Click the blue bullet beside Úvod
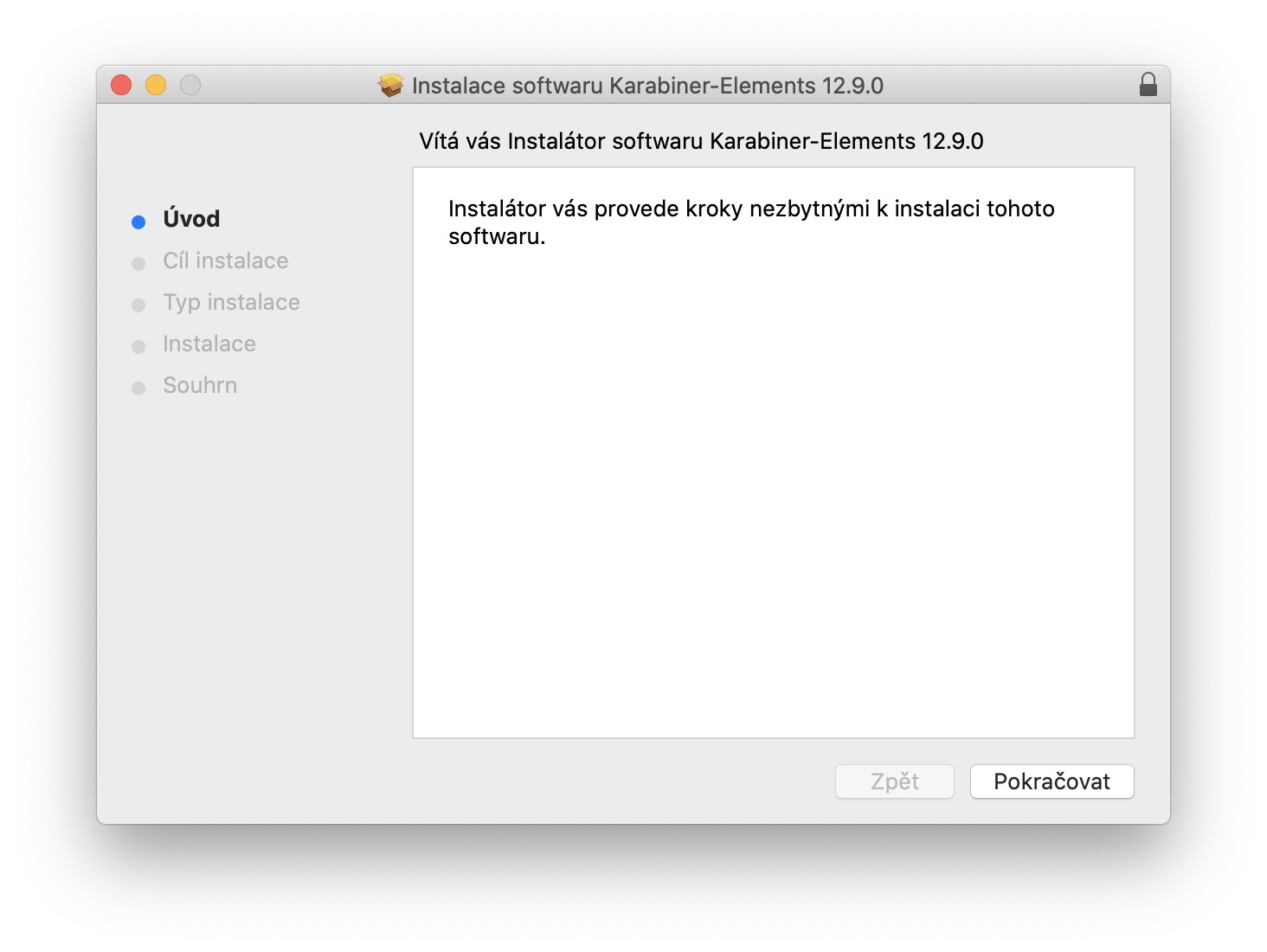The image size is (1267, 952). (138, 222)
